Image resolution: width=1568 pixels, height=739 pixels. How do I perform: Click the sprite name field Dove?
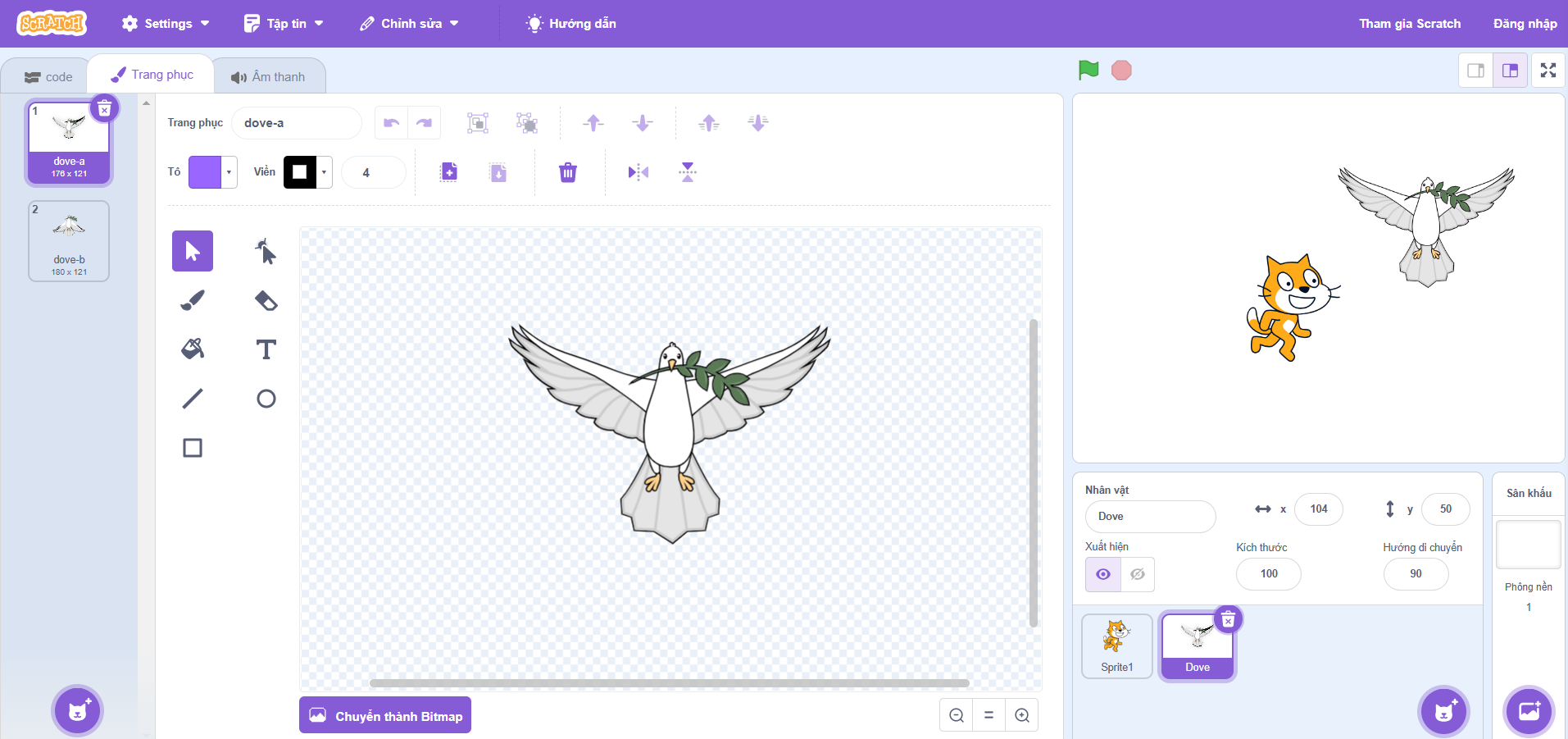coord(1151,517)
